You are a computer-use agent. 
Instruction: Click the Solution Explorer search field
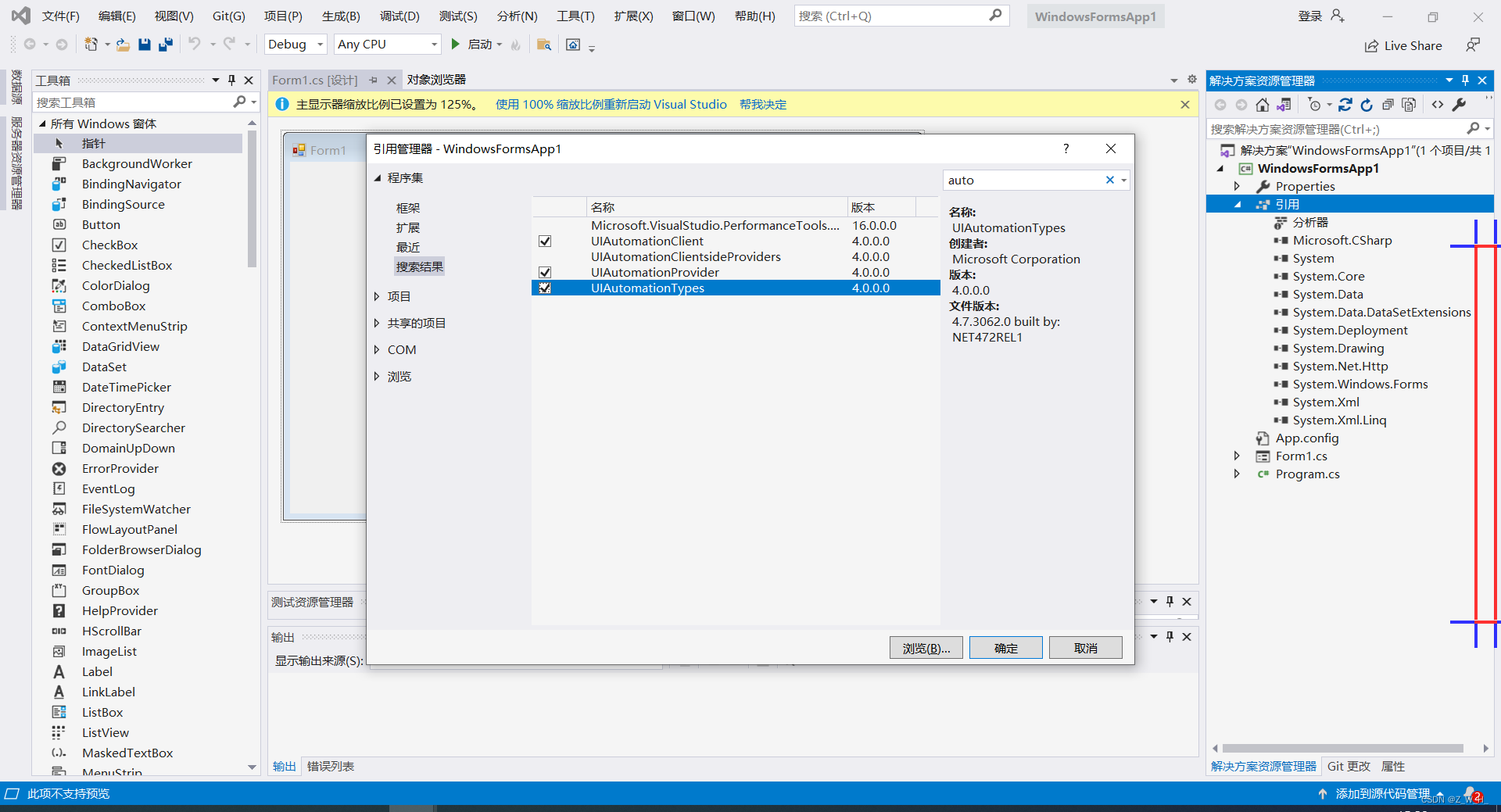pos(1348,129)
